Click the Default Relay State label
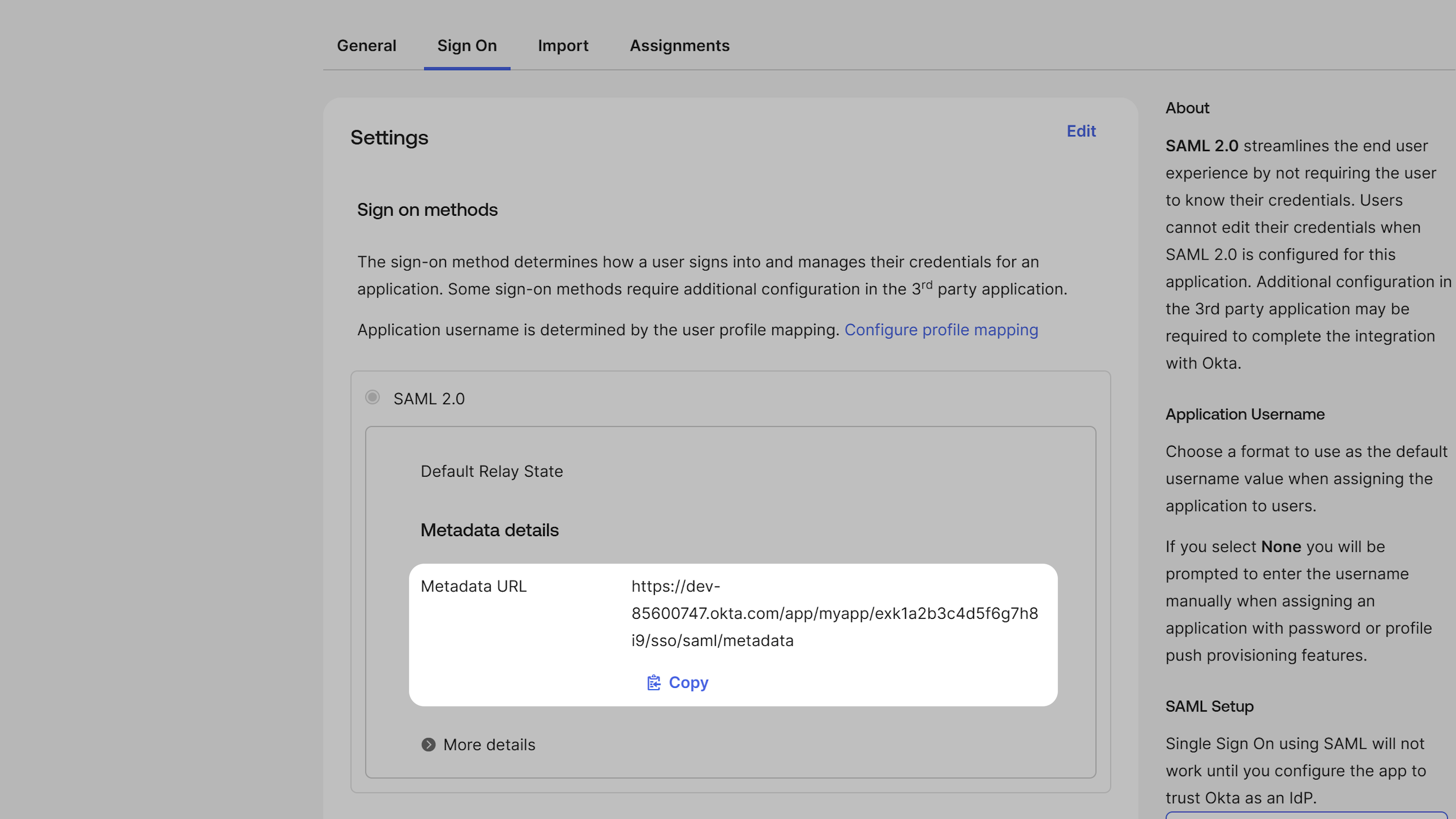 click(492, 471)
